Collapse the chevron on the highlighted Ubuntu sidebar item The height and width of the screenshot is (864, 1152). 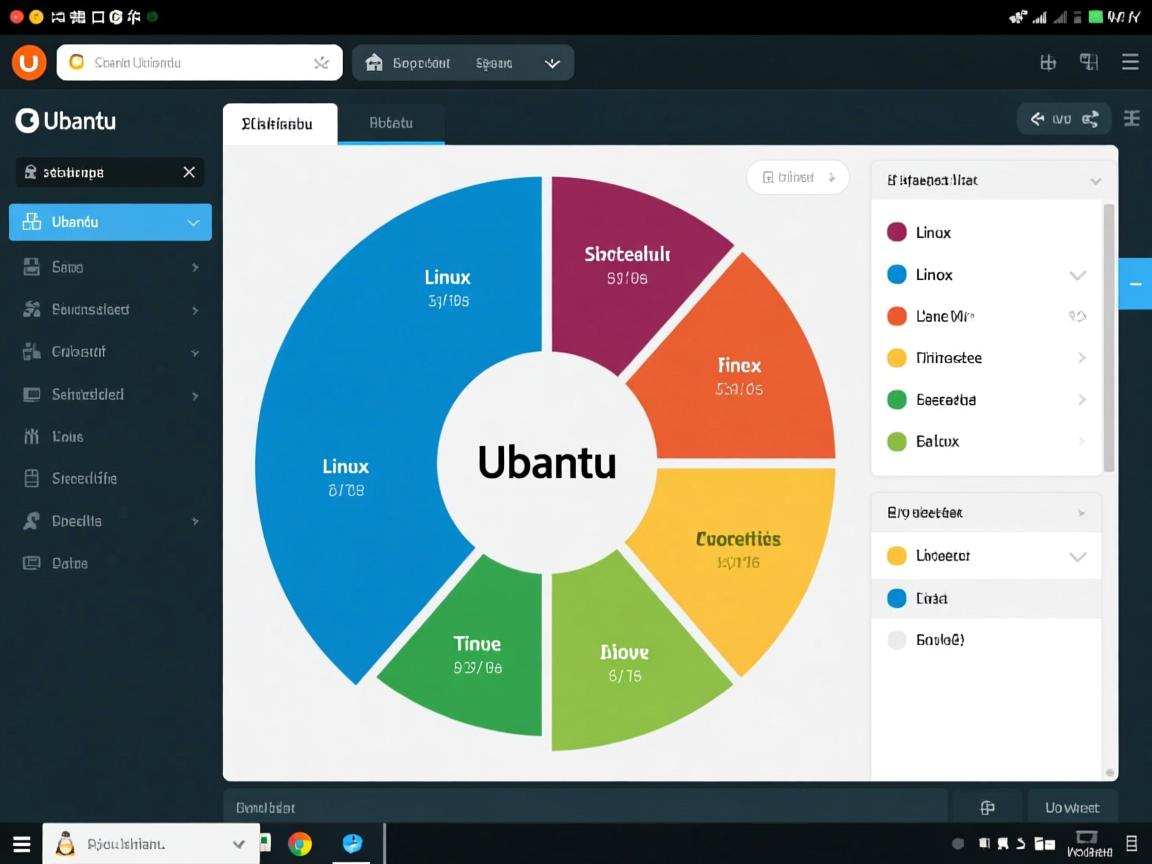pyautogui.click(x=193, y=222)
